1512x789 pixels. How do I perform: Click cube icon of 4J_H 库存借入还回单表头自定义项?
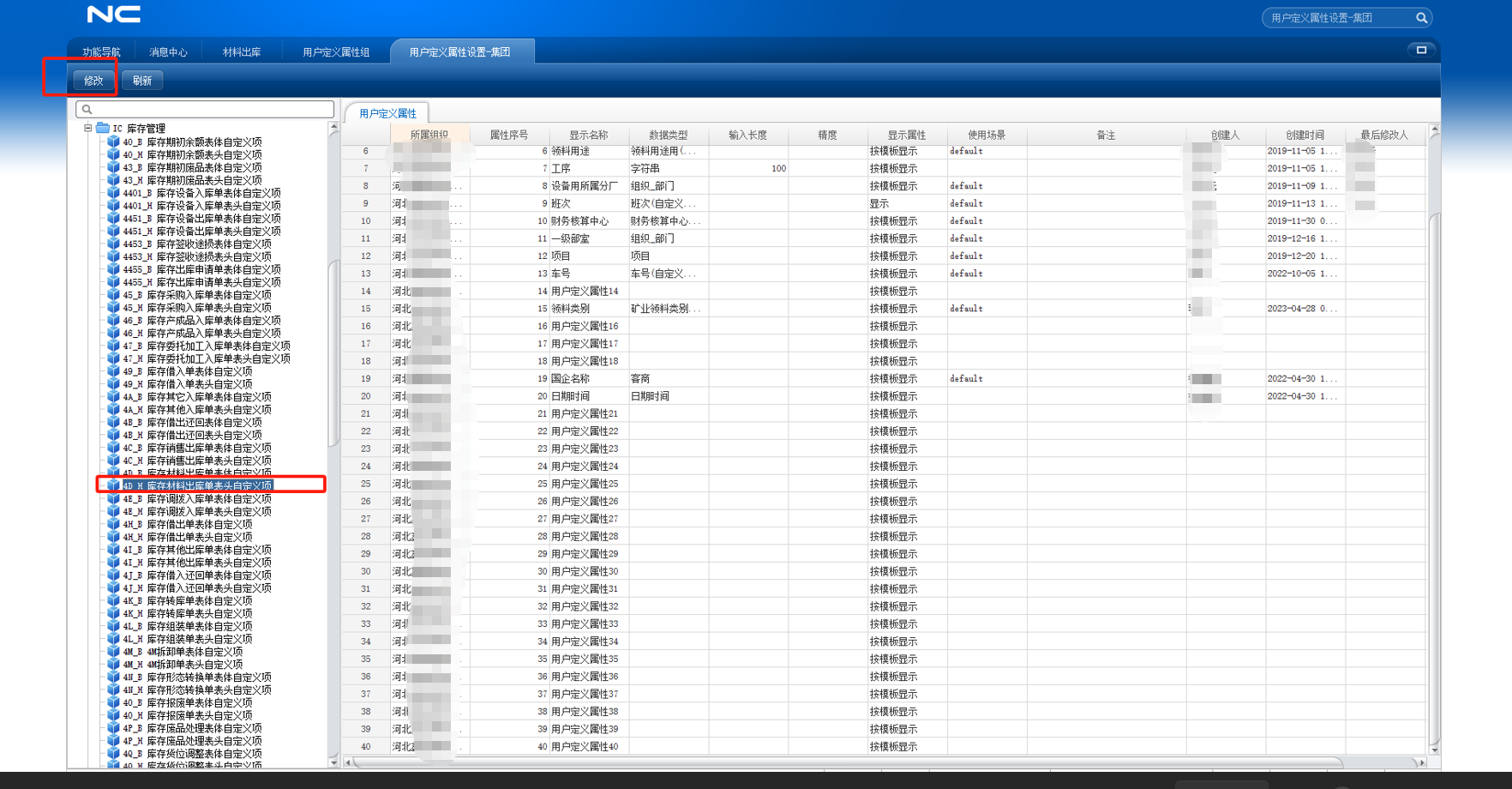[x=113, y=588]
